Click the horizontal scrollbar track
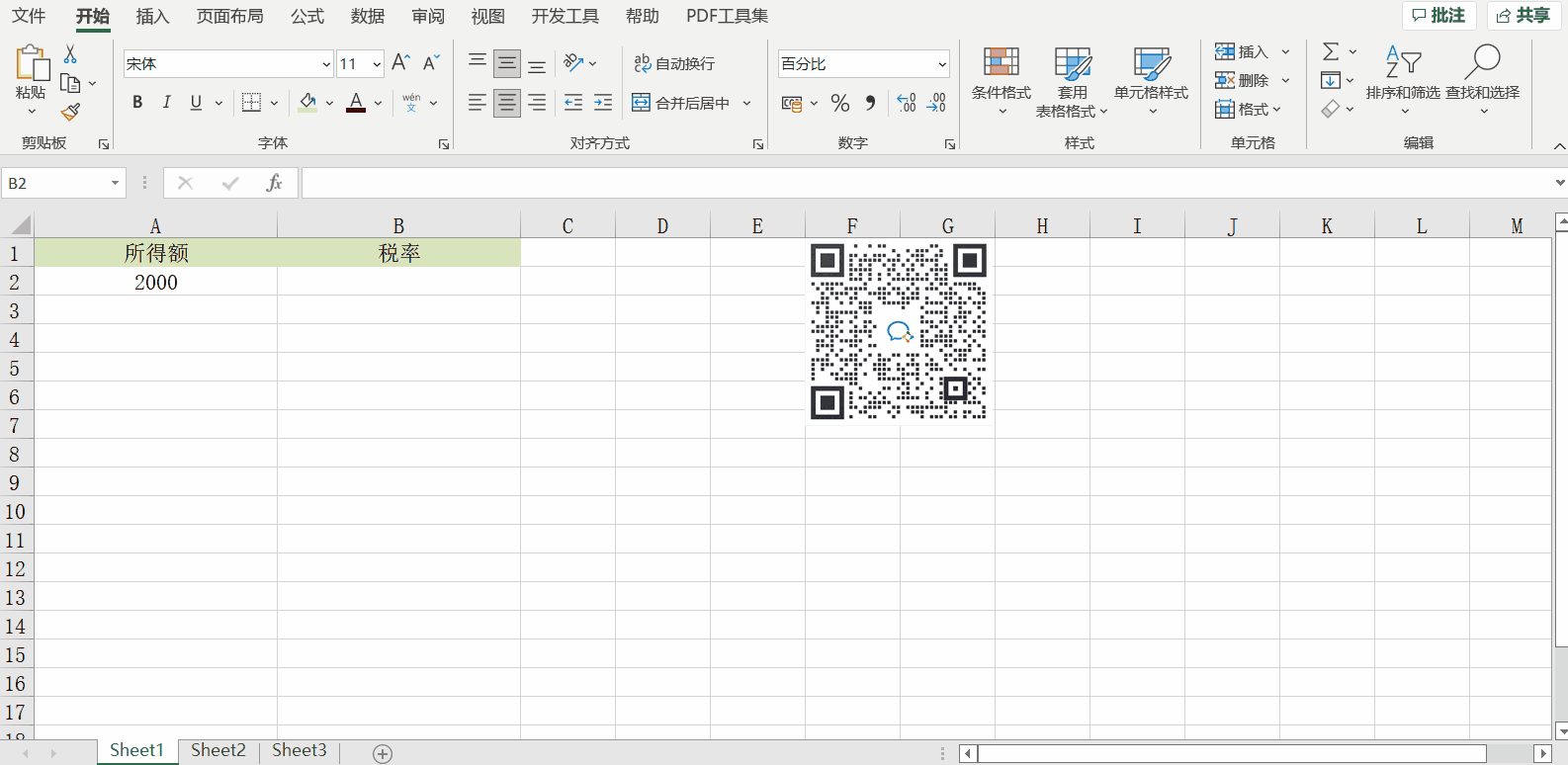 1510,753
